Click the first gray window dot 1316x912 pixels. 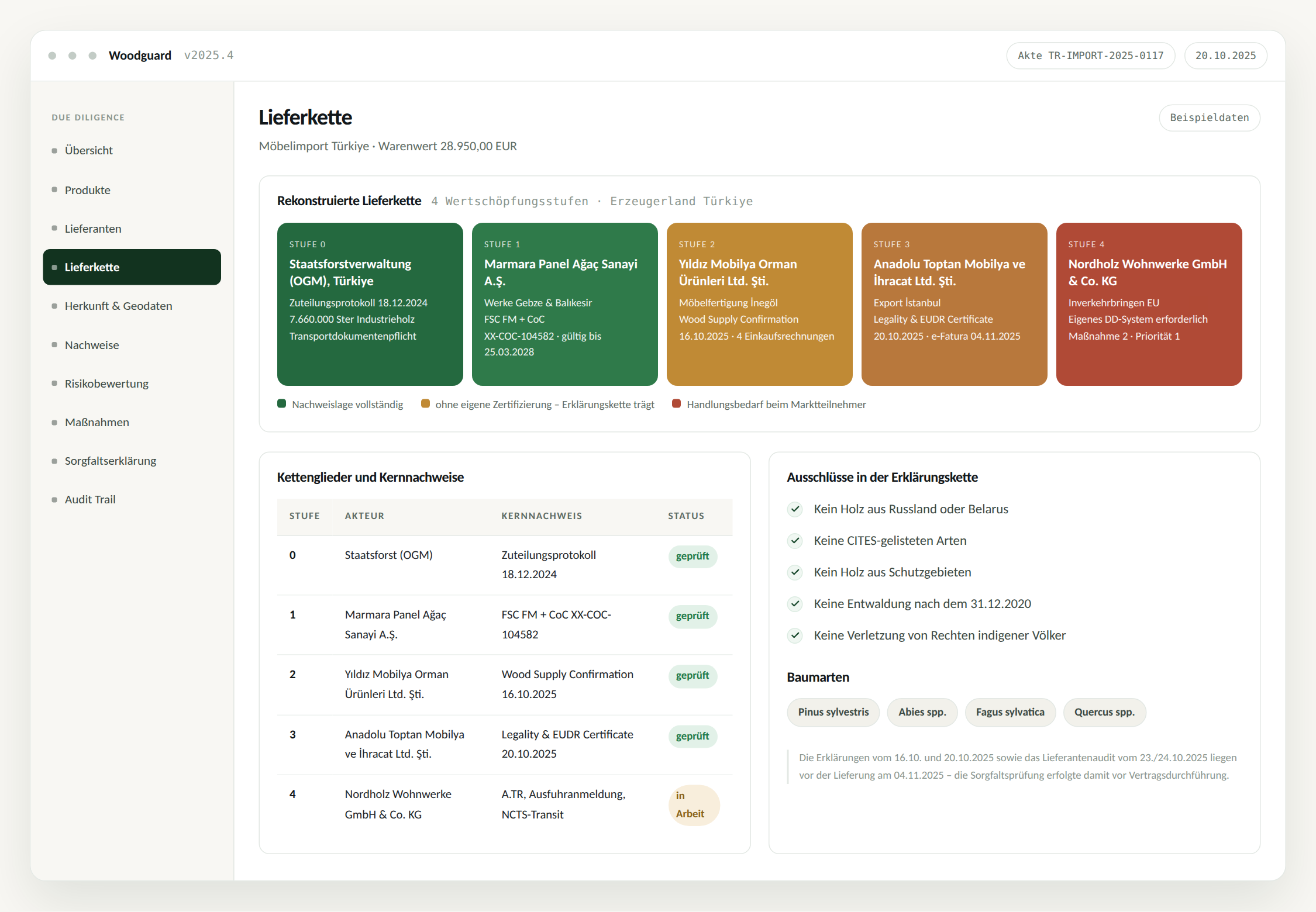(x=52, y=56)
